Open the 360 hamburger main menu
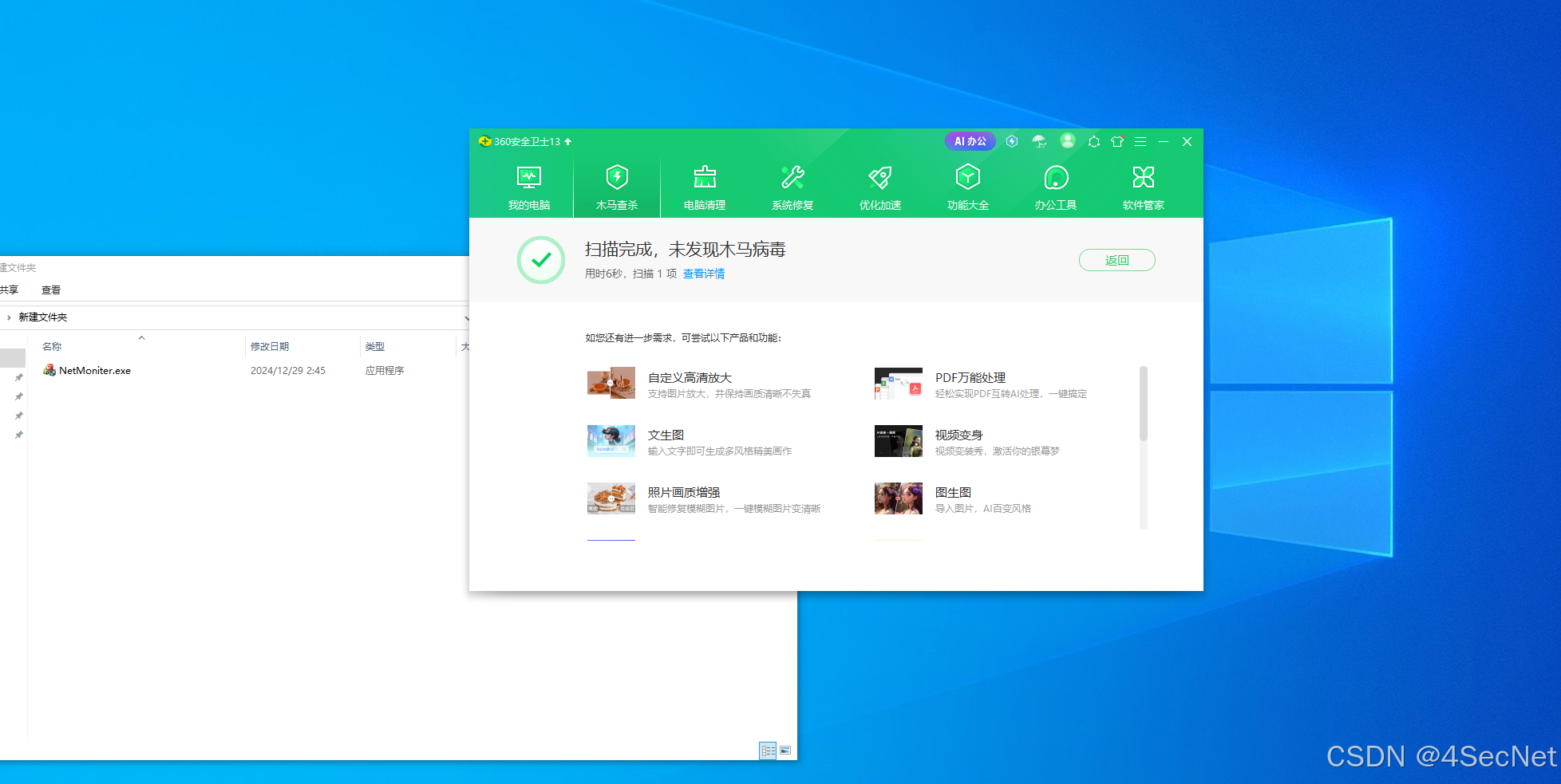This screenshot has height=784, width=1561. (1140, 141)
